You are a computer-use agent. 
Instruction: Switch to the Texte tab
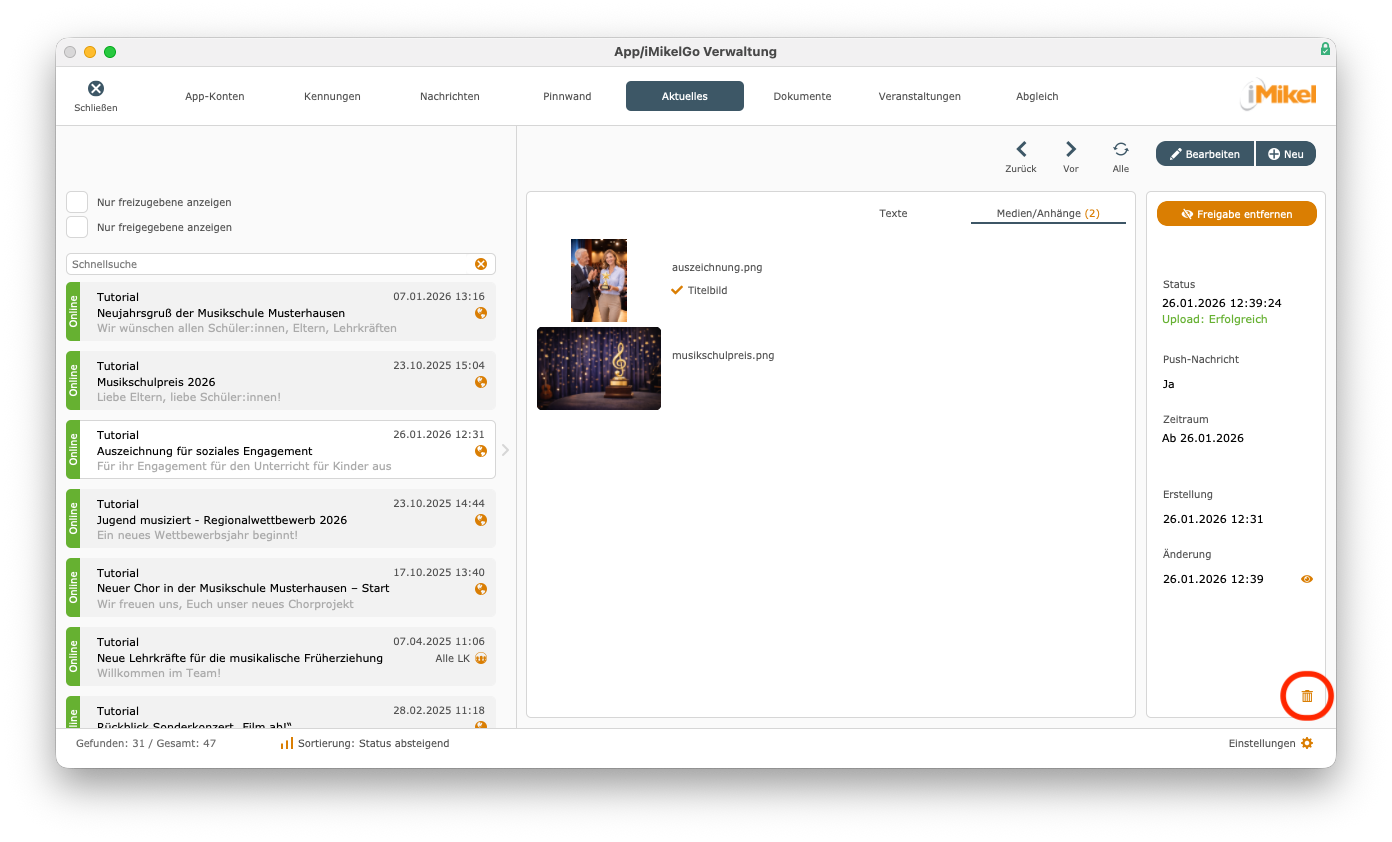[893, 213]
